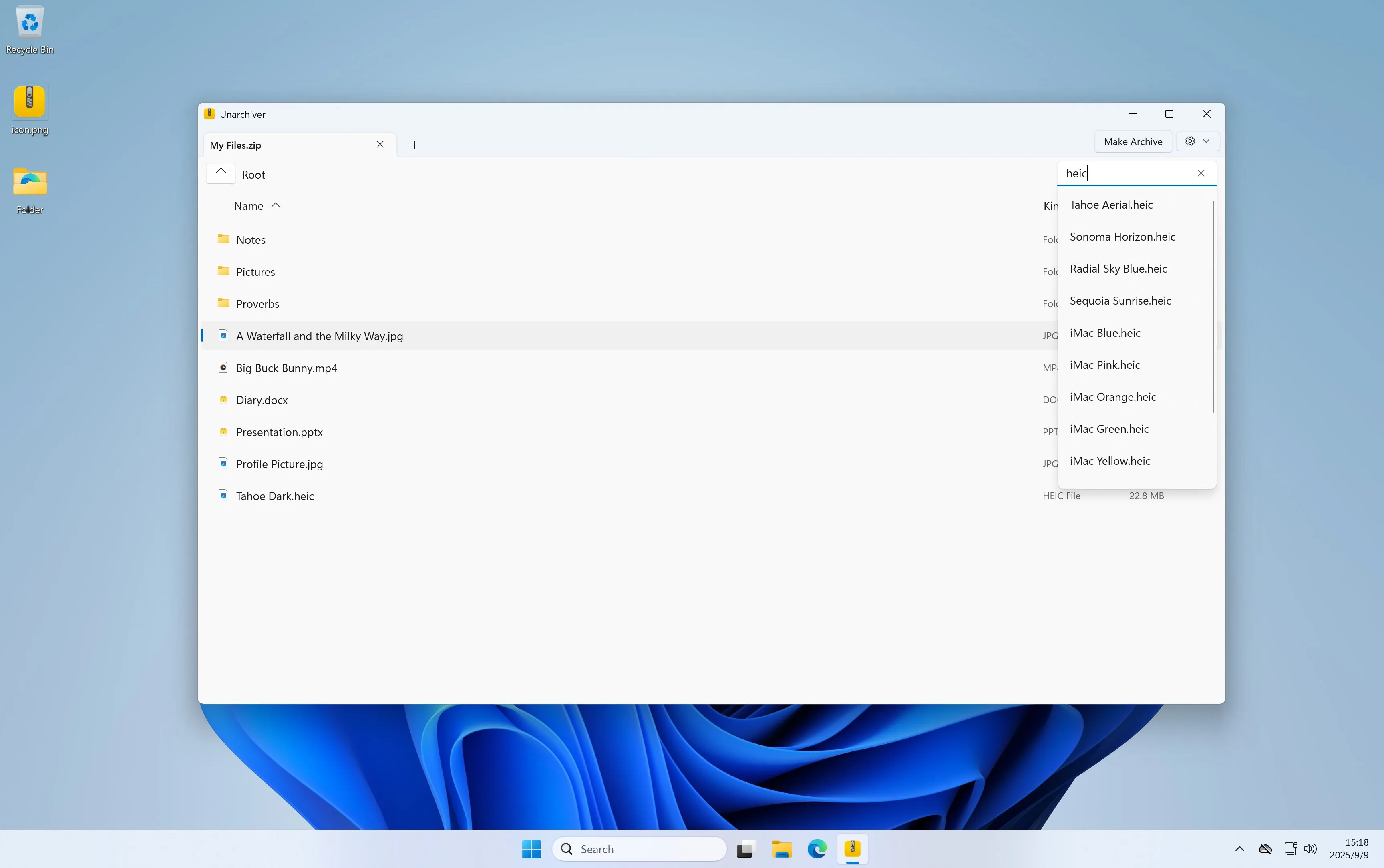This screenshot has width=1384, height=868.
Task: Select the Profile Picture.jpg file name
Action: [280, 464]
